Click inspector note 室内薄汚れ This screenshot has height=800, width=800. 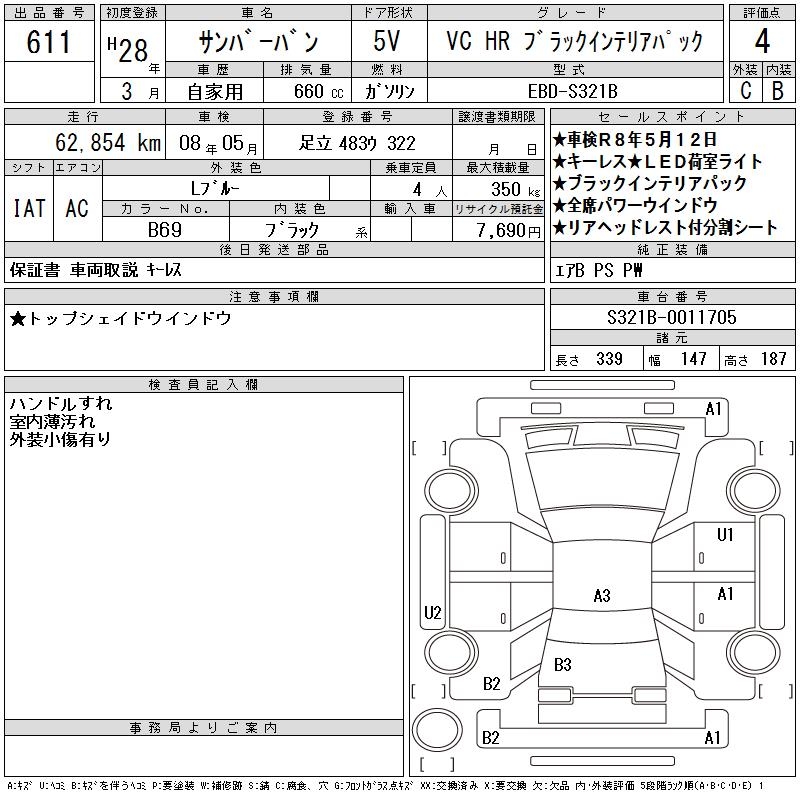(52, 421)
